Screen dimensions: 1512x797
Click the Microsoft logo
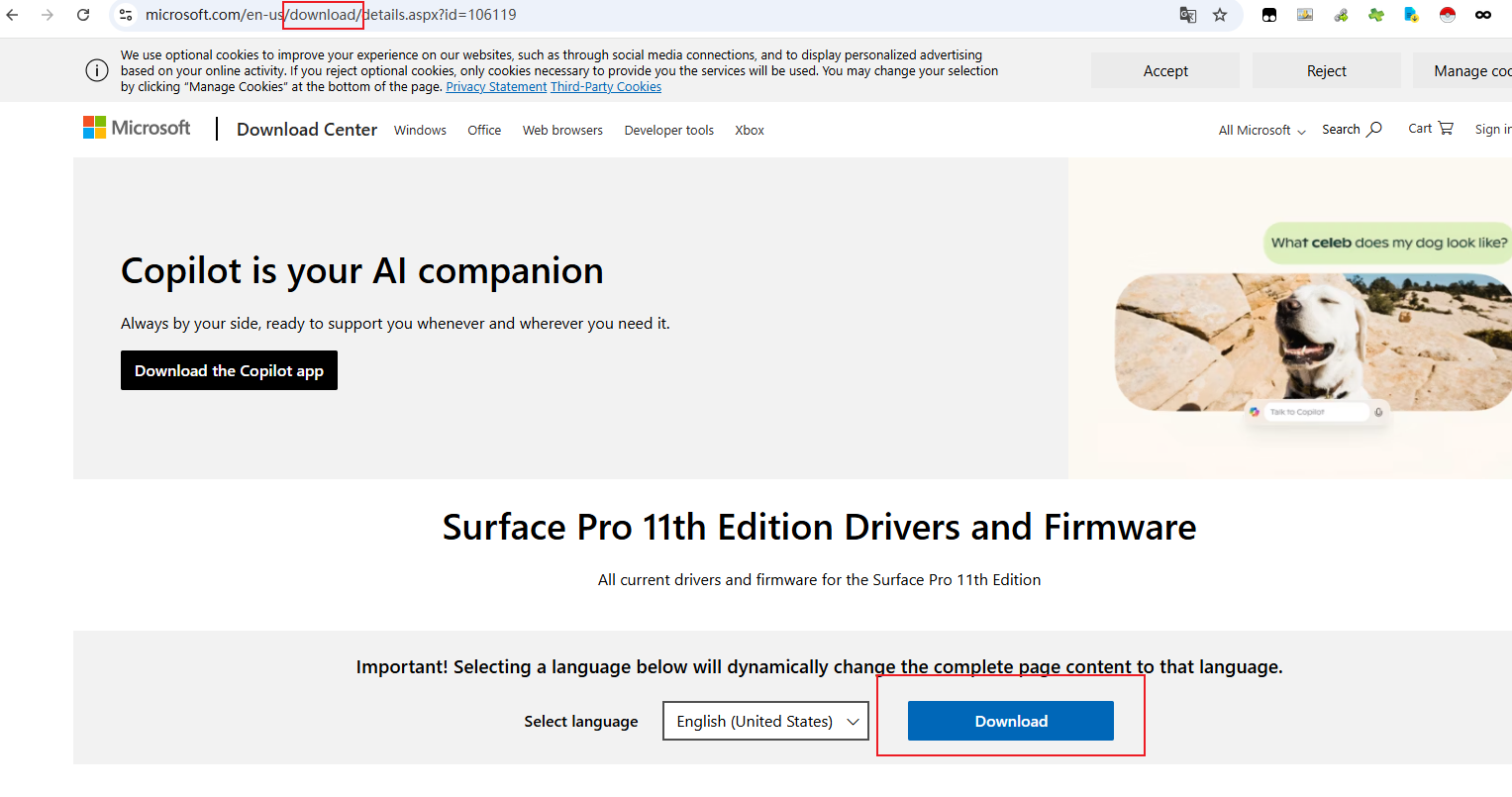click(137, 128)
